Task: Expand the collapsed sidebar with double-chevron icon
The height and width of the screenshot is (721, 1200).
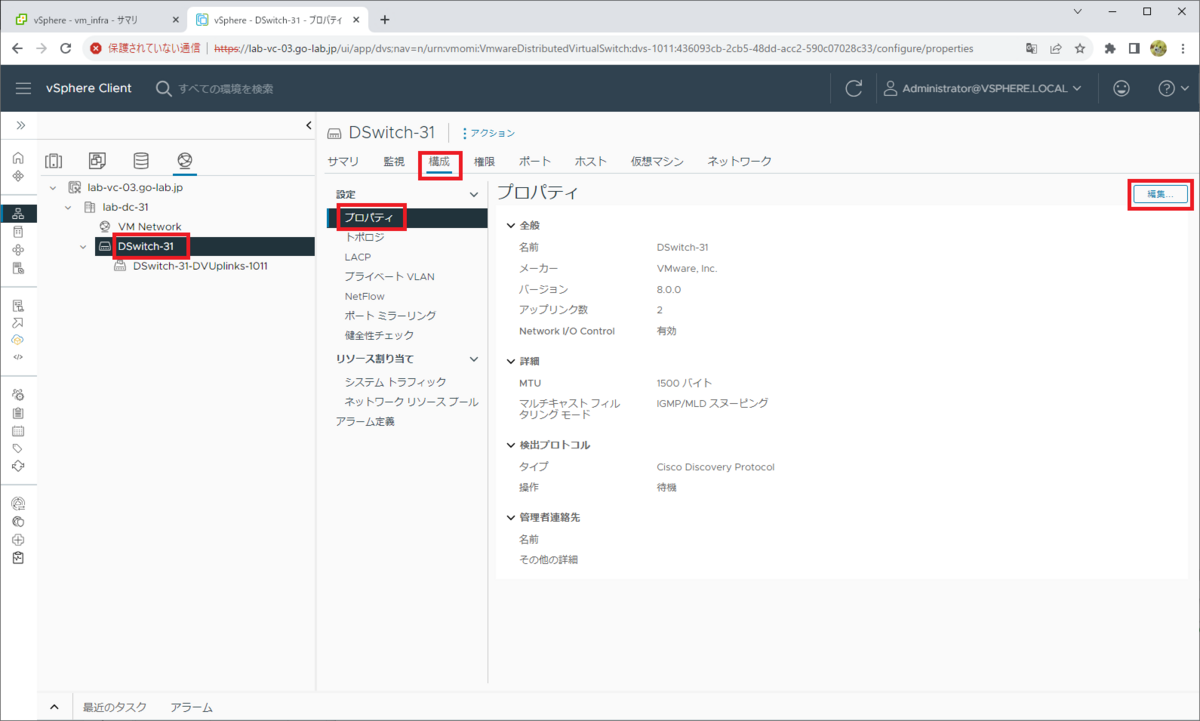Action: point(19,125)
